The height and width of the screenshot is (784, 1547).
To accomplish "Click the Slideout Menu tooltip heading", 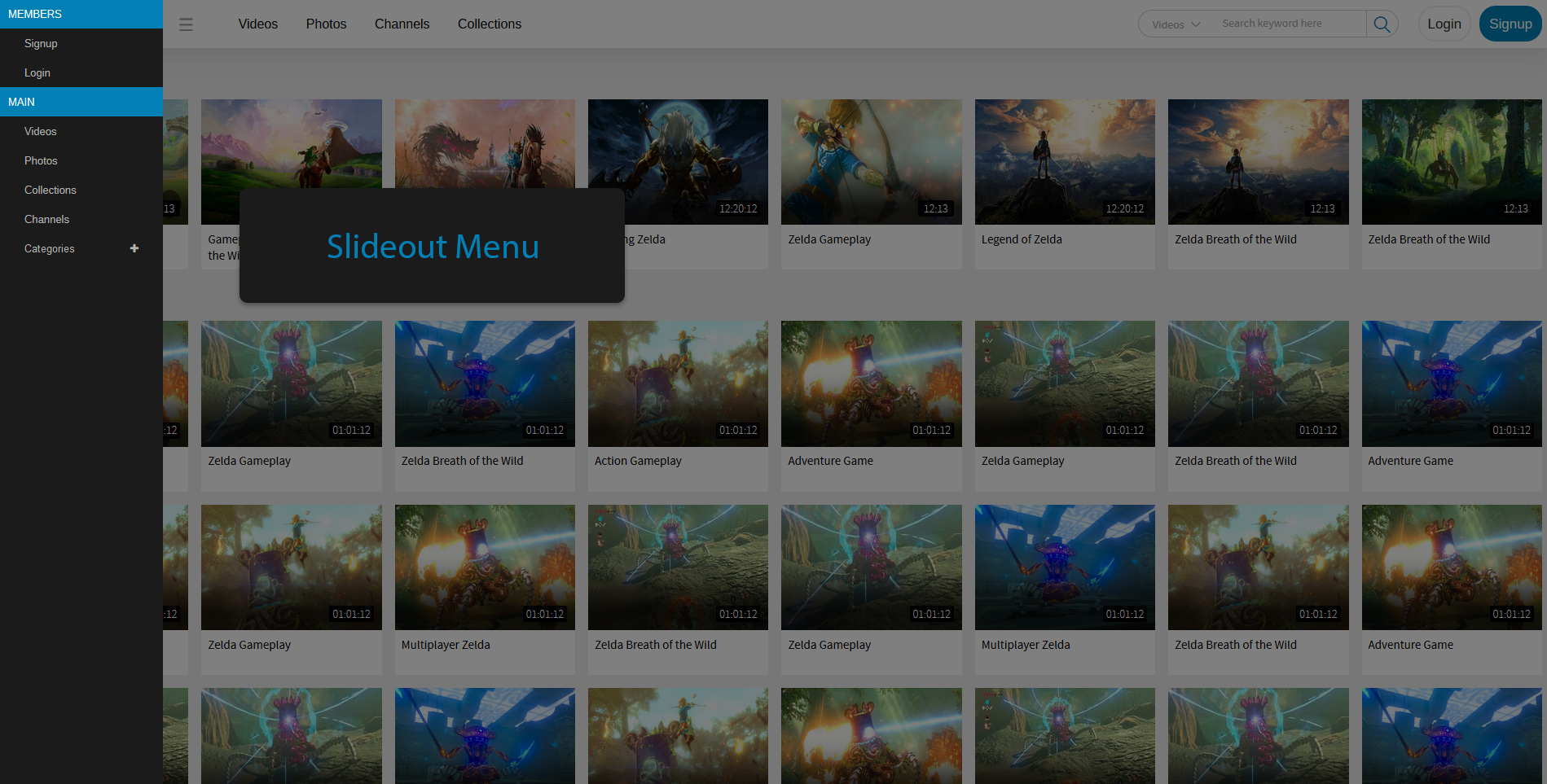I will [x=433, y=246].
